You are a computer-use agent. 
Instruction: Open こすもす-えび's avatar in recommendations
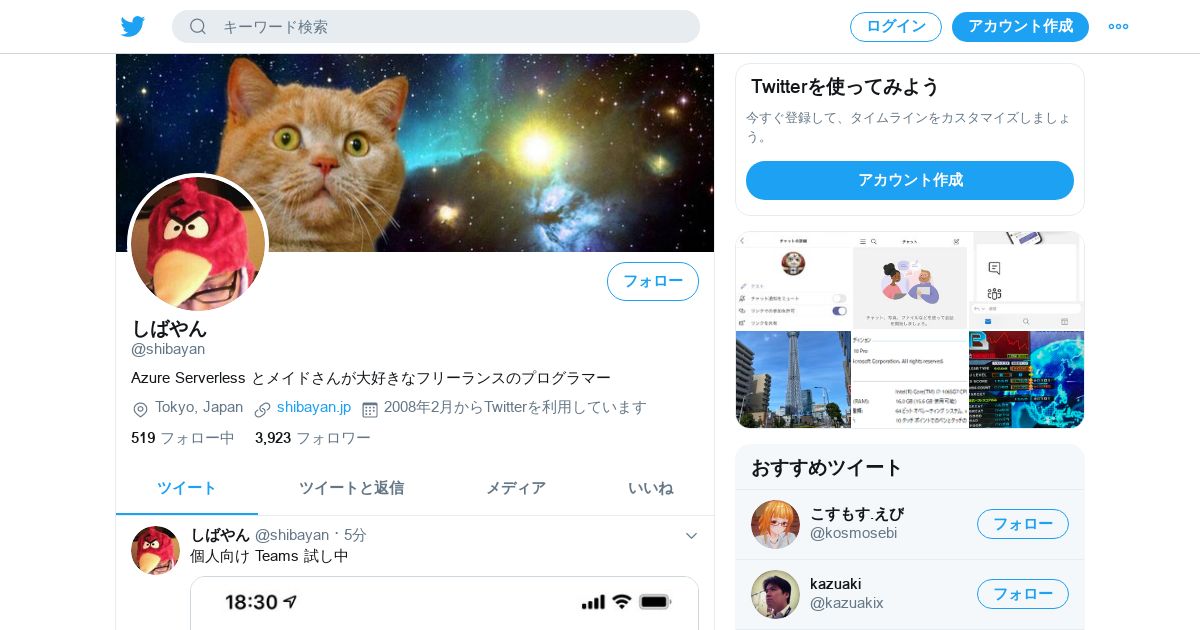click(x=775, y=524)
